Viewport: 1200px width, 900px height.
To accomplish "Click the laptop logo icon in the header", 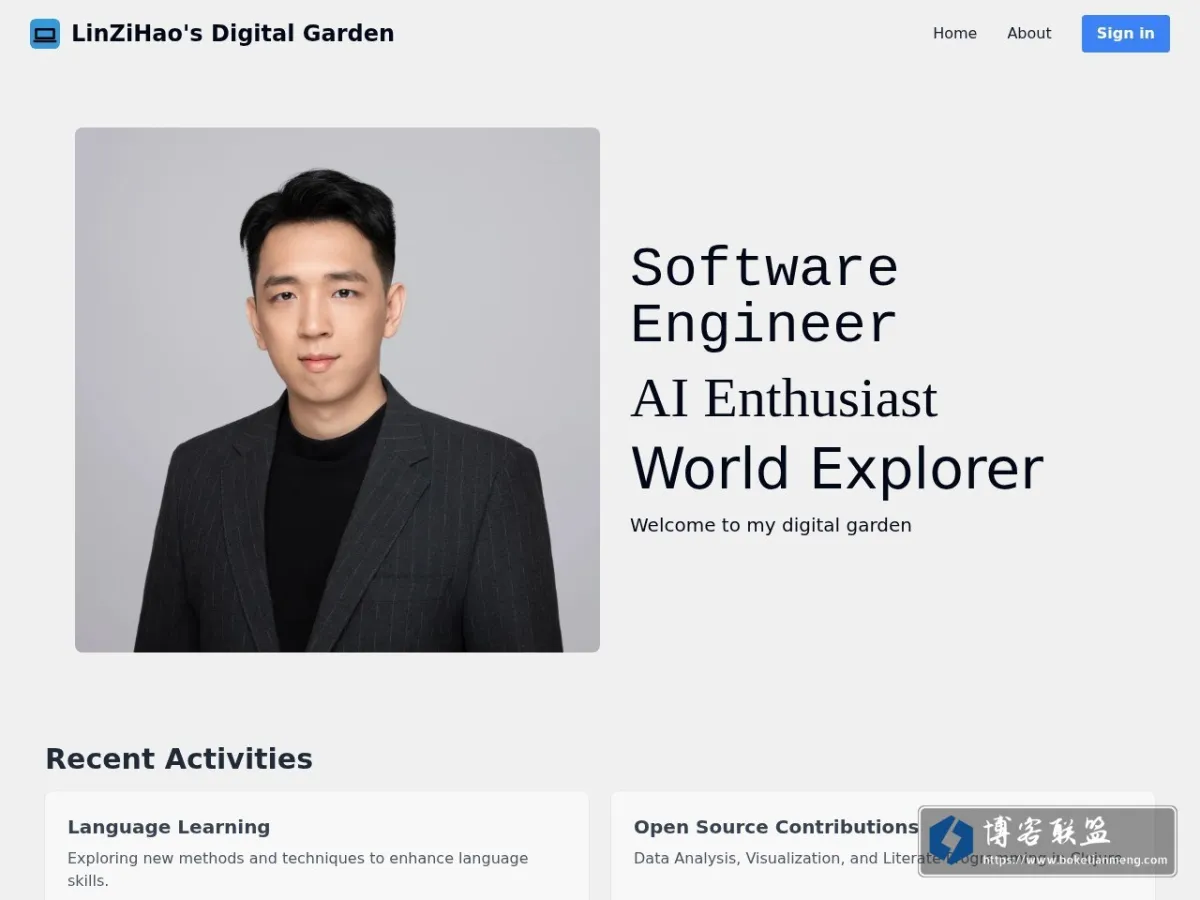I will [x=45, y=34].
